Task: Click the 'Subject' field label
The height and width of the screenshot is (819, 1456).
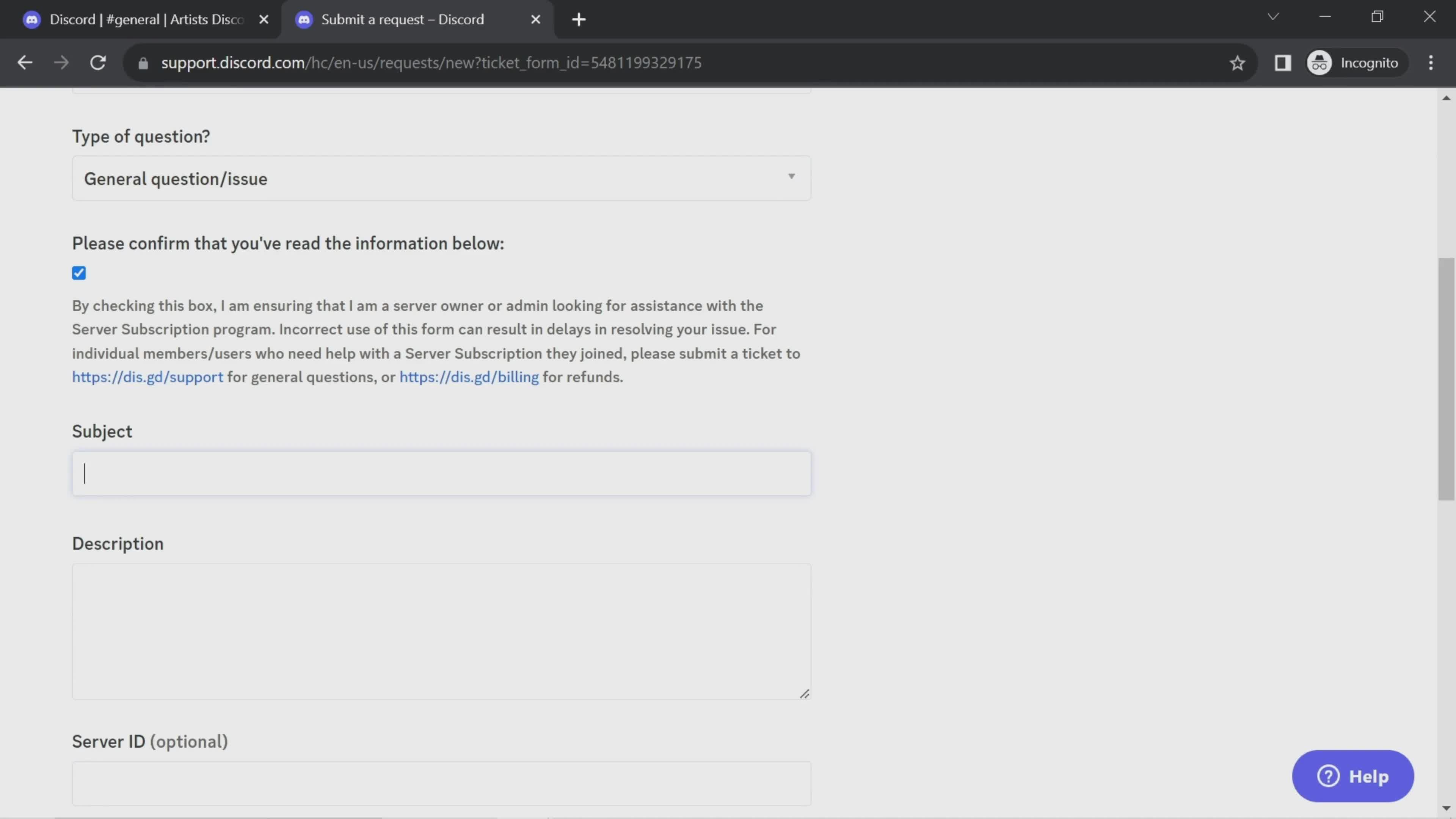Action: point(102,431)
